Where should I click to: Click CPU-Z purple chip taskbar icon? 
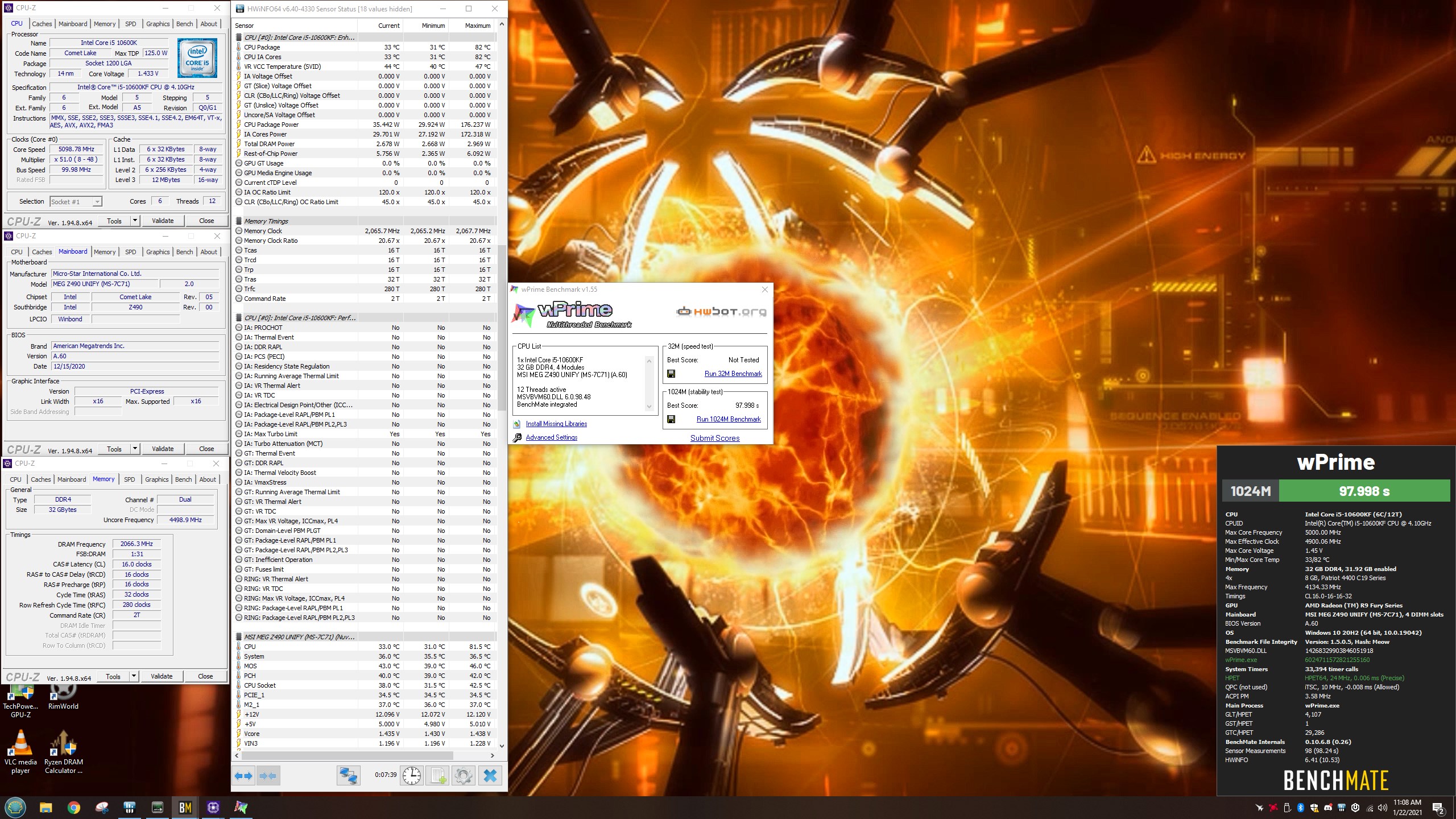click(213, 807)
